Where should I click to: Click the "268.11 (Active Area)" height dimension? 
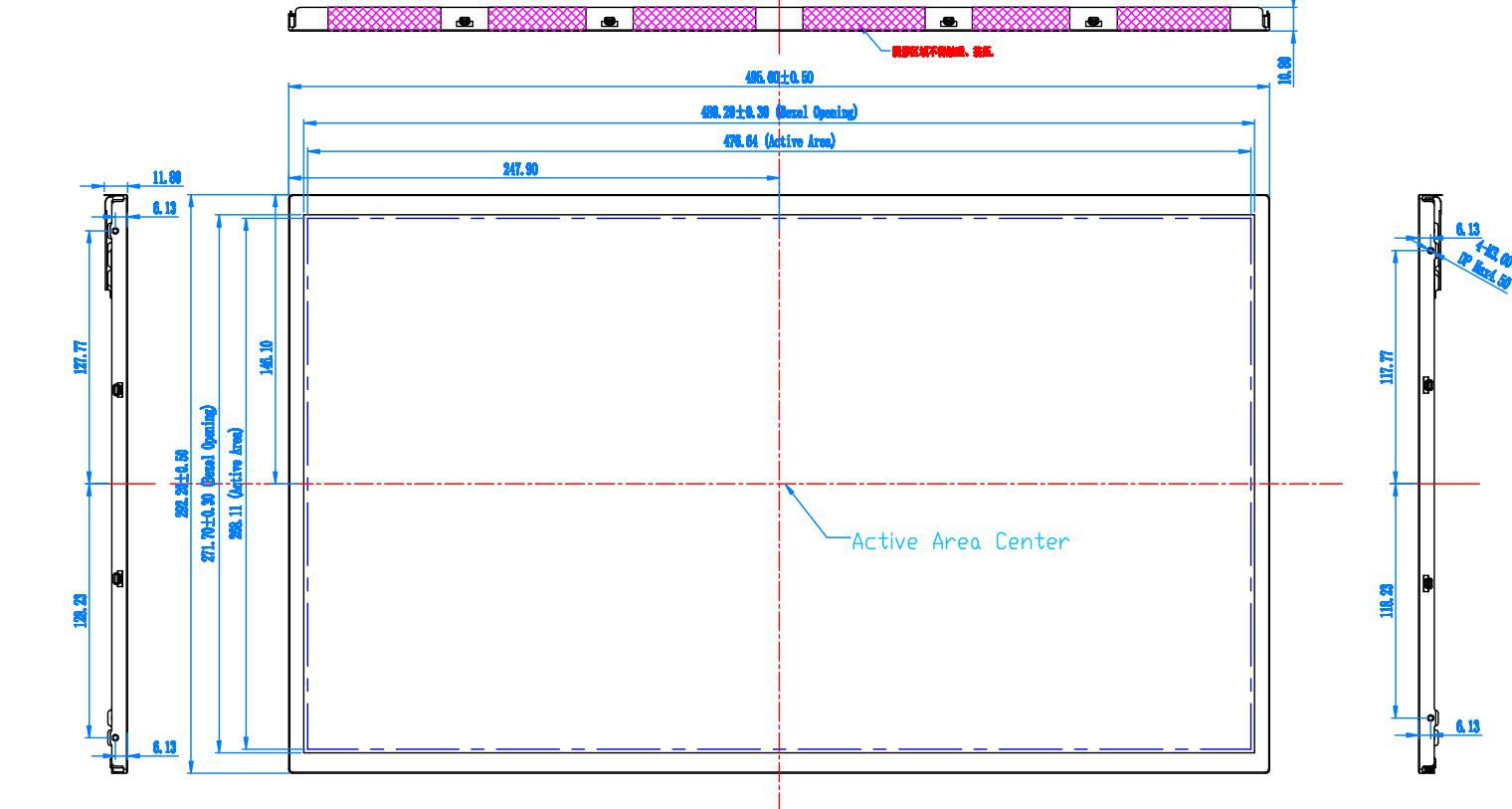[236, 483]
